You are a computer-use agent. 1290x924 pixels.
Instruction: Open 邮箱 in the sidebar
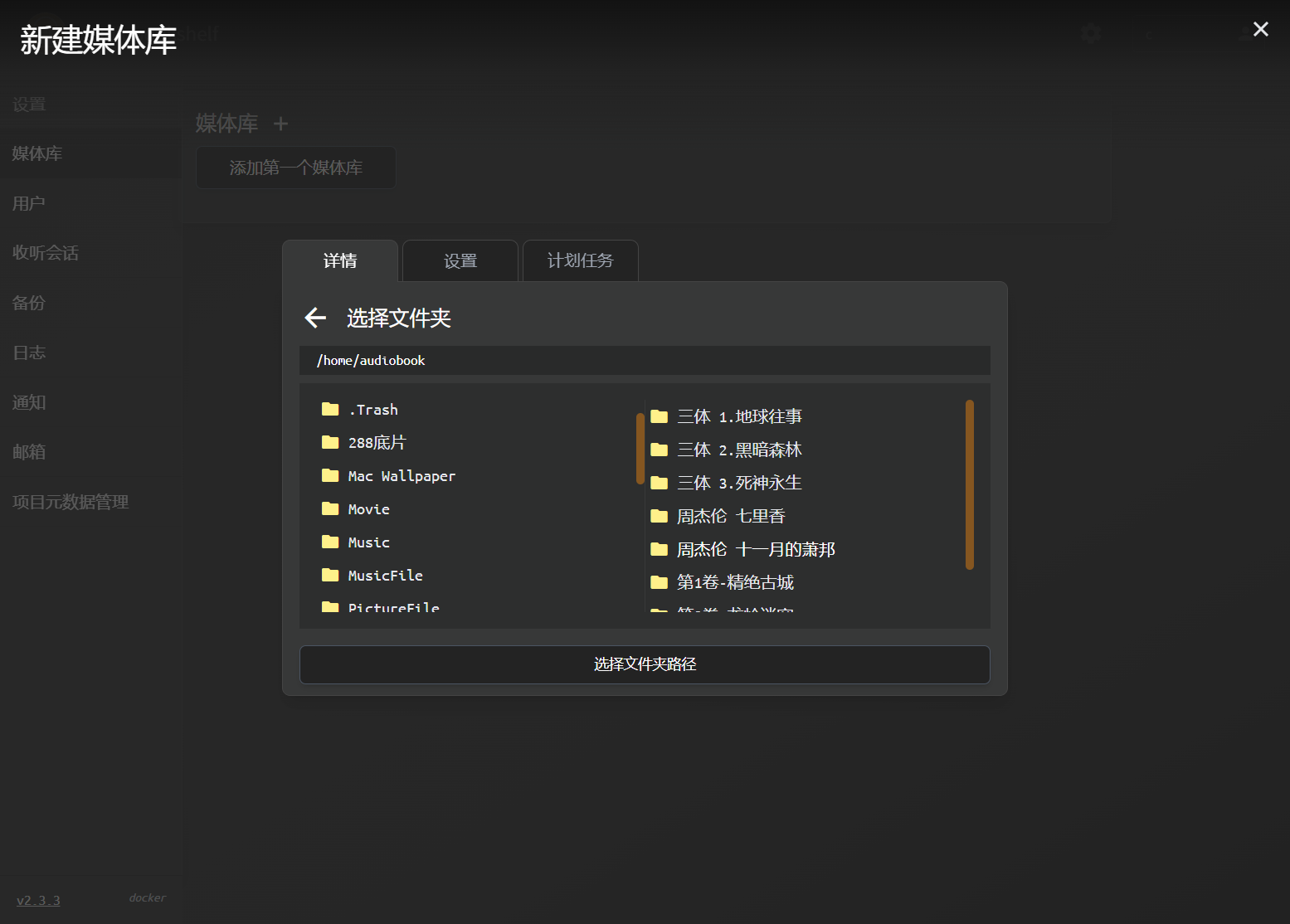(29, 452)
